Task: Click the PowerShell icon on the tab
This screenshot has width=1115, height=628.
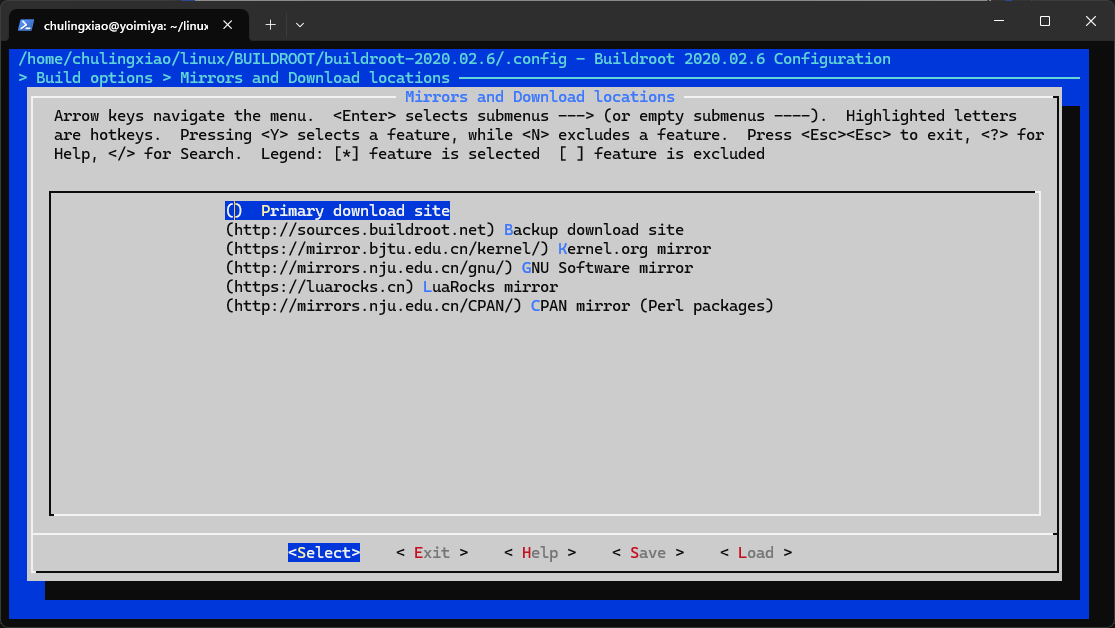Action: 26,26
